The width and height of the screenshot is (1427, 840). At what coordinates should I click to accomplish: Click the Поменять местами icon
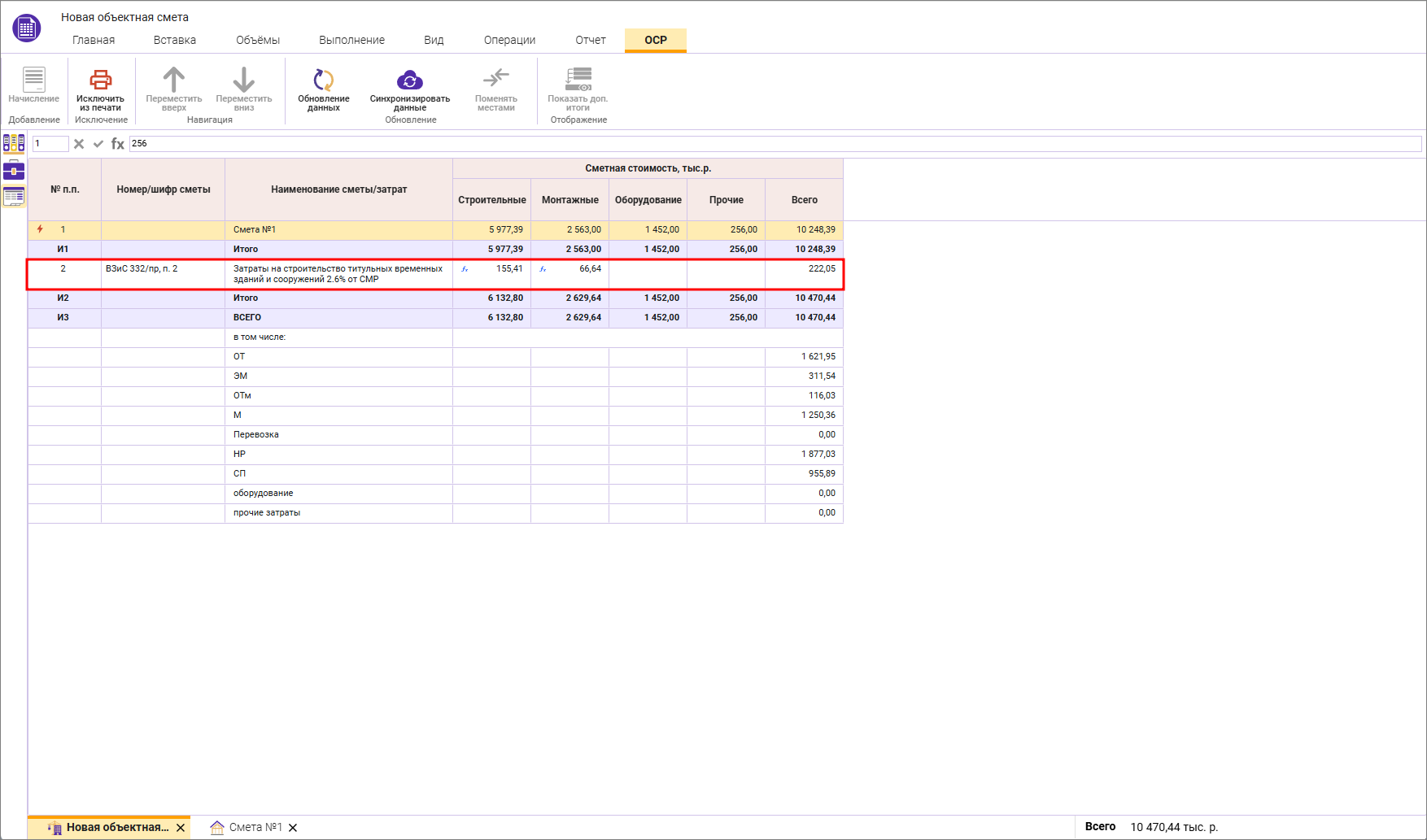495,79
